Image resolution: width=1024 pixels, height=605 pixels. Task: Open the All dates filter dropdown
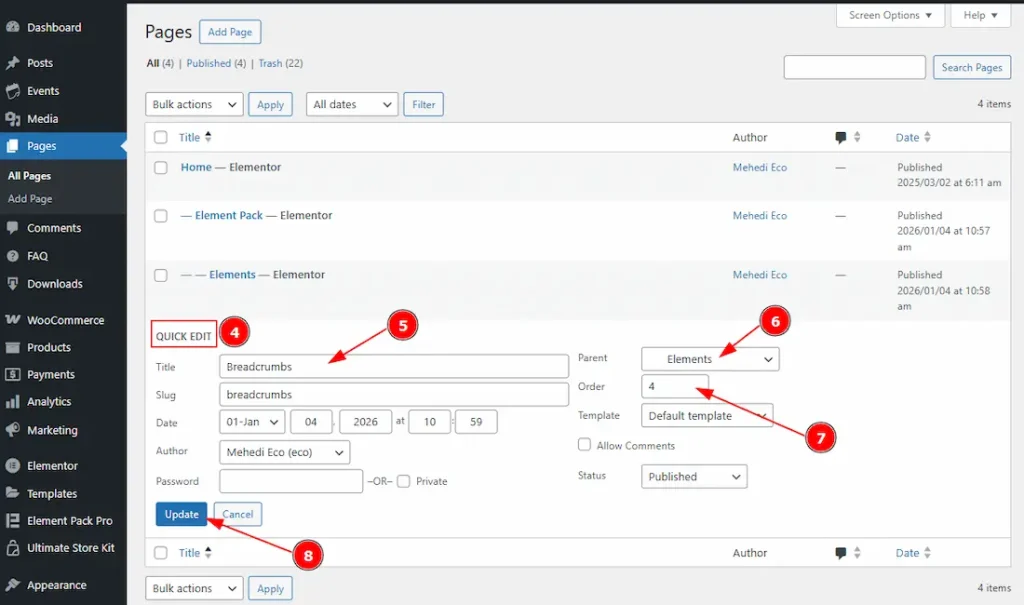tap(352, 105)
